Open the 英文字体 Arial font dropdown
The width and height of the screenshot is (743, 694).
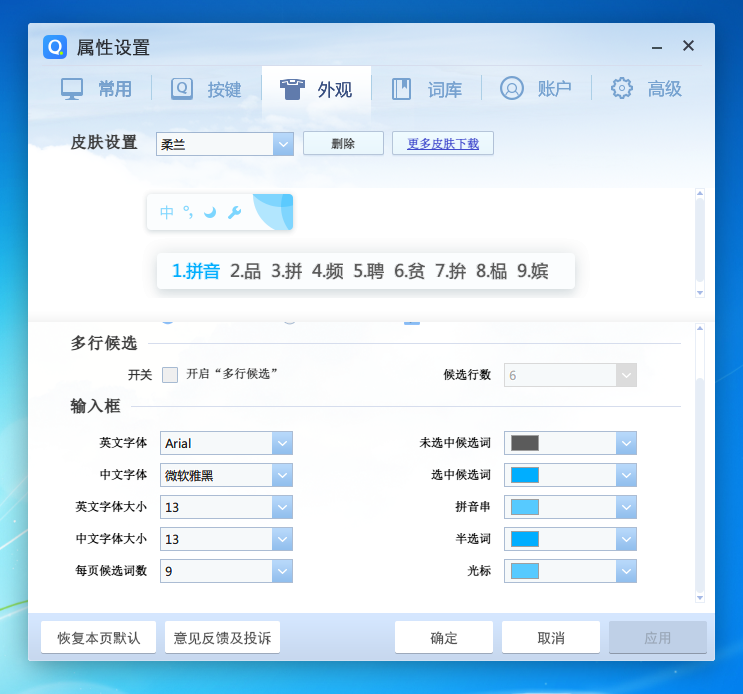(282, 443)
